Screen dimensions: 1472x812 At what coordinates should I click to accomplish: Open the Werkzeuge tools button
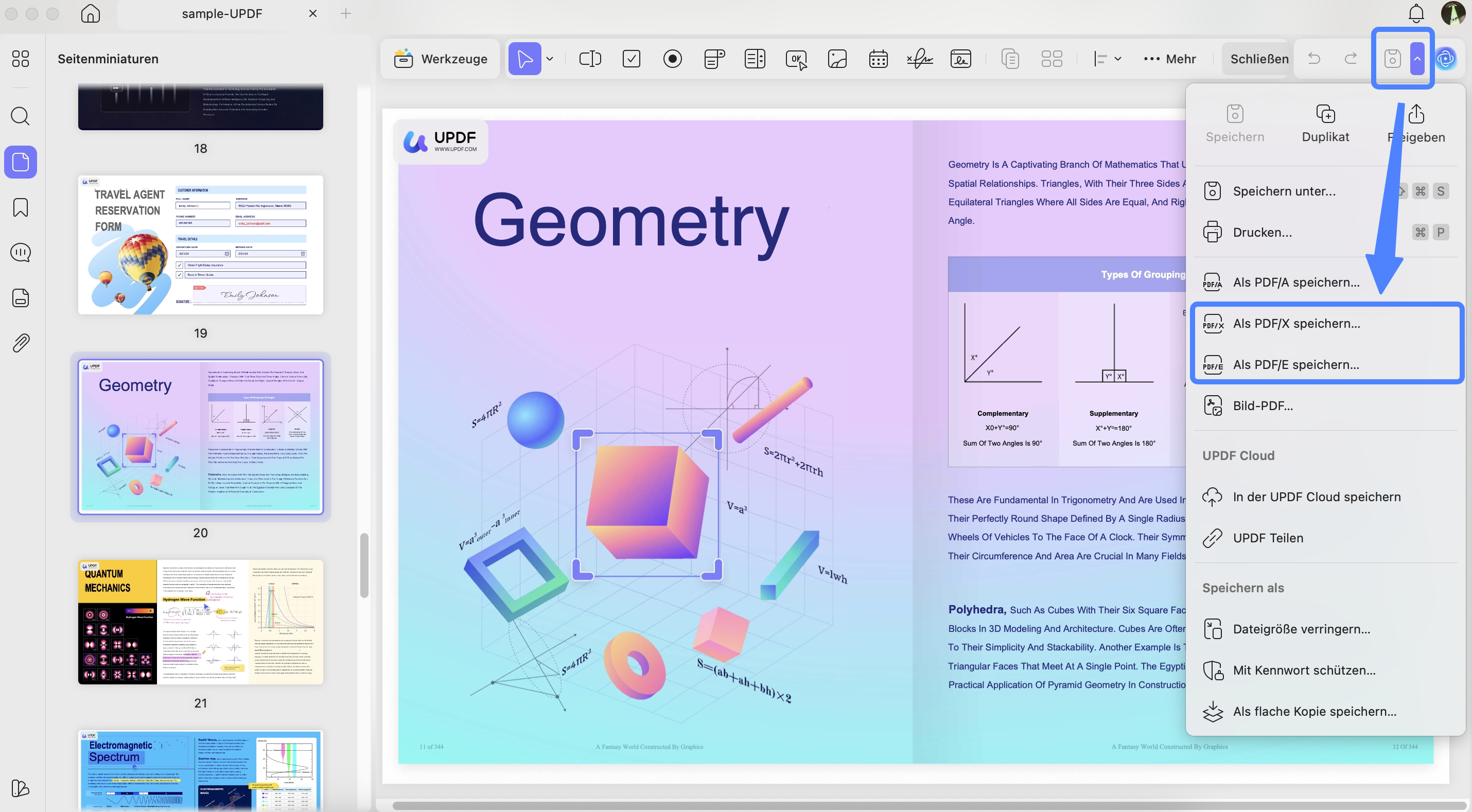[441, 59]
